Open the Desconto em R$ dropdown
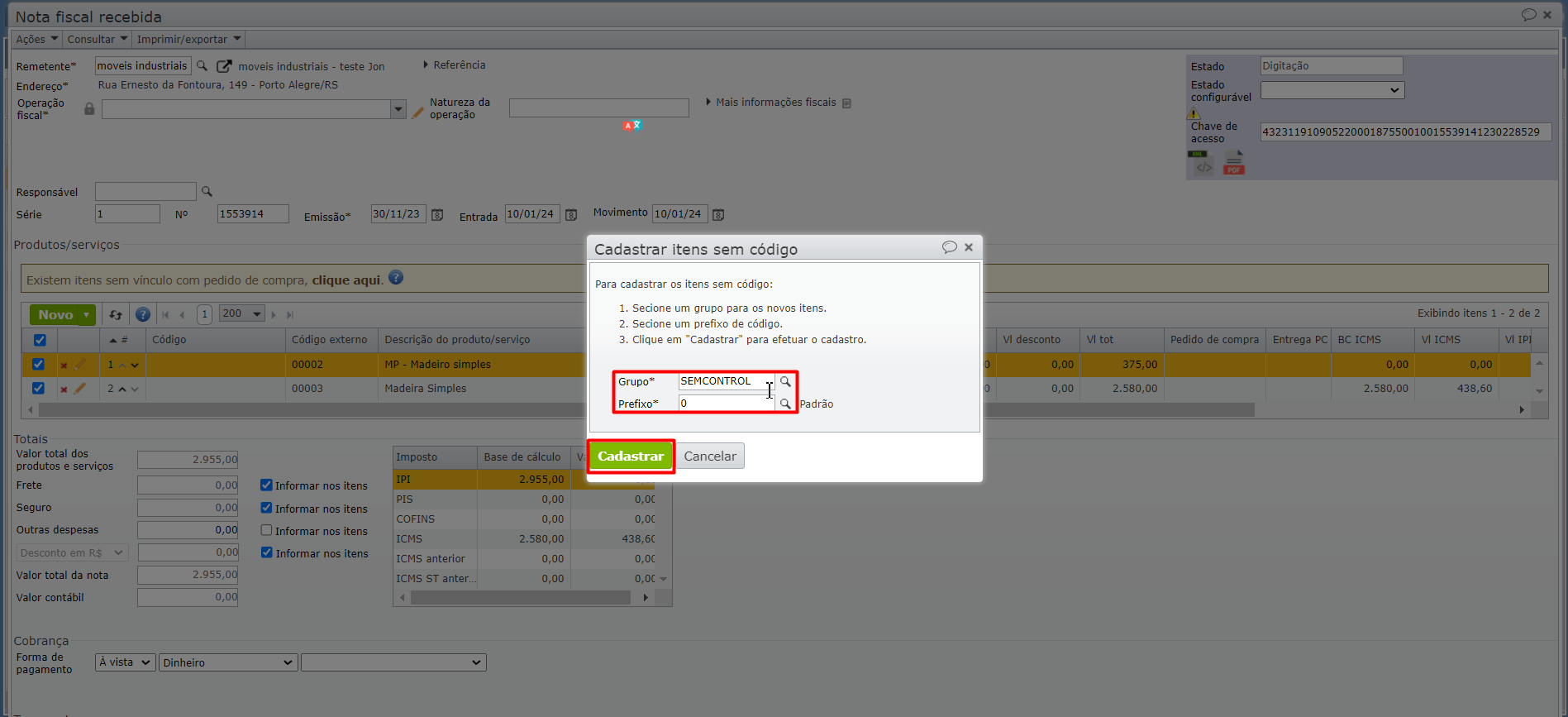 pos(72,552)
